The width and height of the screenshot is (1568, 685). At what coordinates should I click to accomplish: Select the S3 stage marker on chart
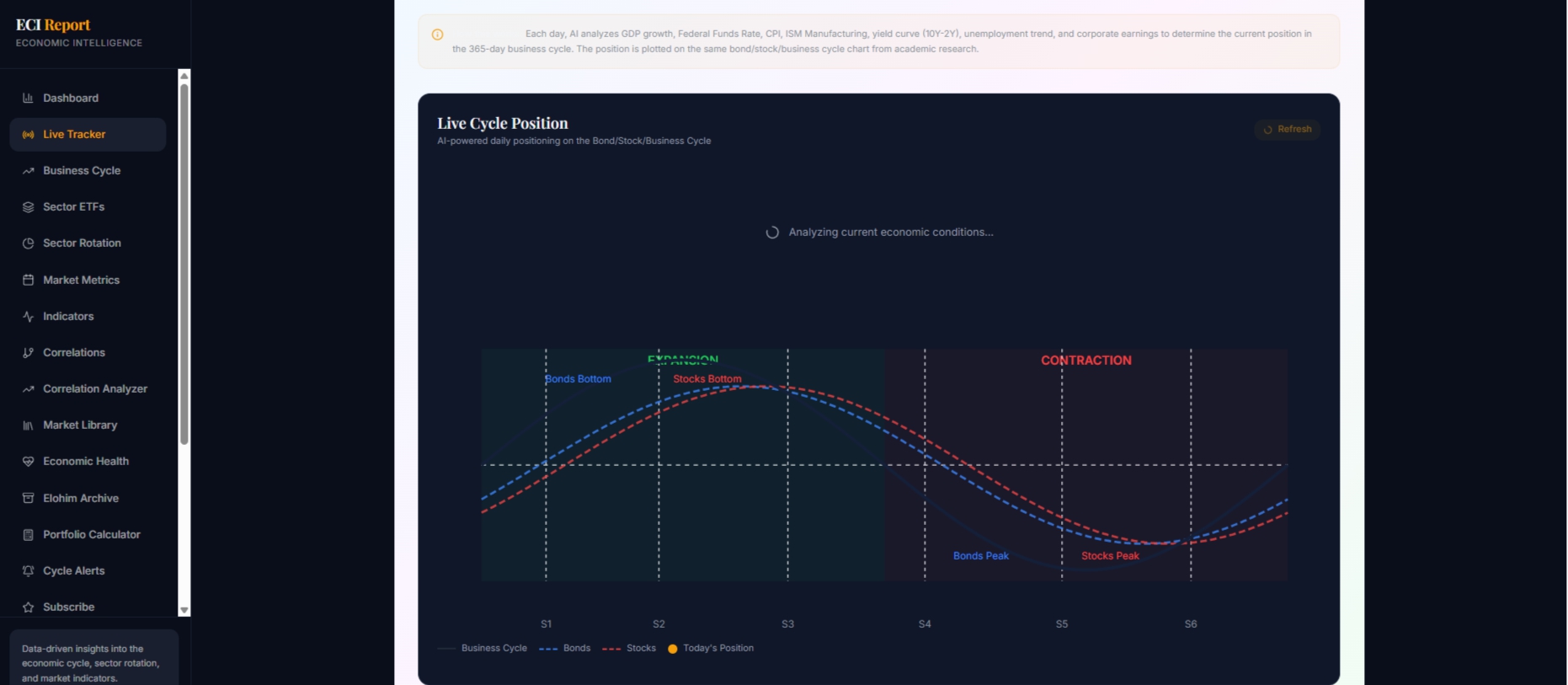[x=787, y=623]
